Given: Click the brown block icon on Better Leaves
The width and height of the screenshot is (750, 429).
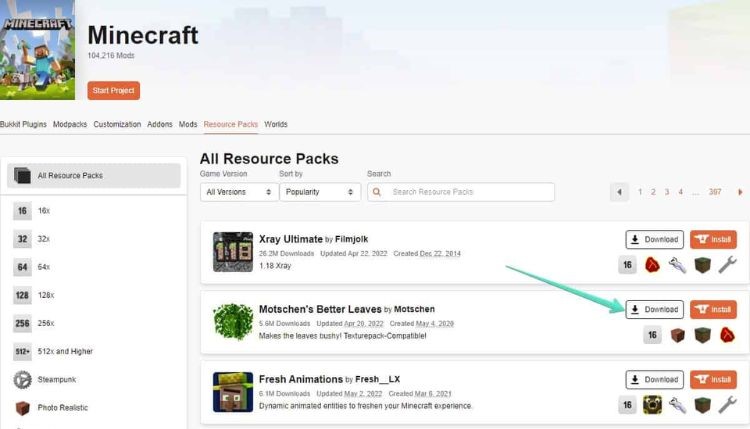Looking at the screenshot, I should click(x=677, y=335).
